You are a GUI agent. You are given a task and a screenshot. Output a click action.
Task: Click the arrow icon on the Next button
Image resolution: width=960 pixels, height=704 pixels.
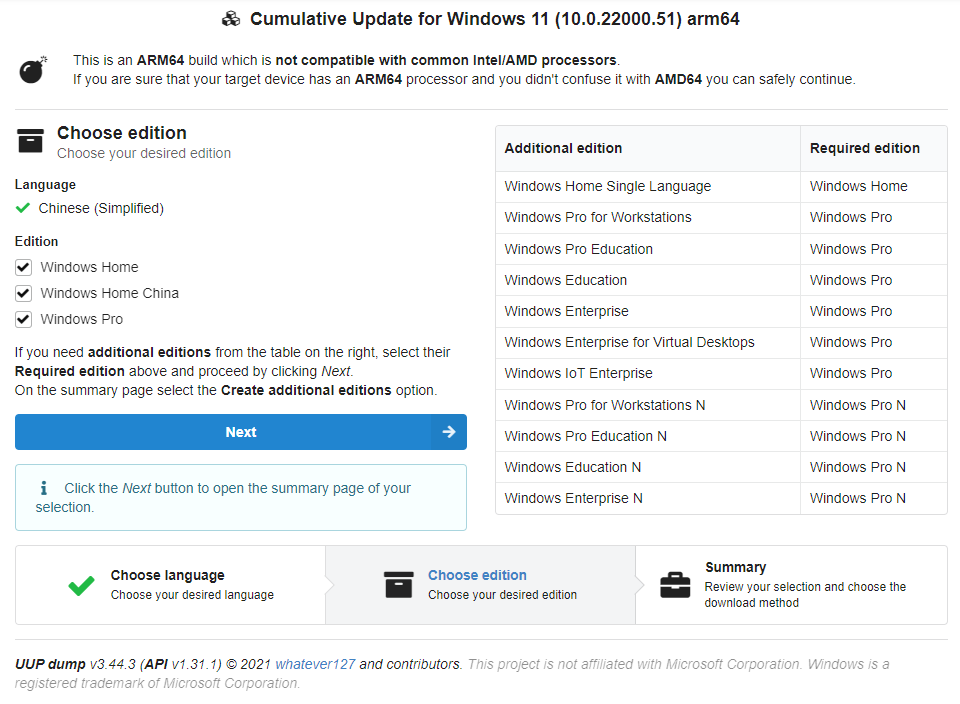448,432
